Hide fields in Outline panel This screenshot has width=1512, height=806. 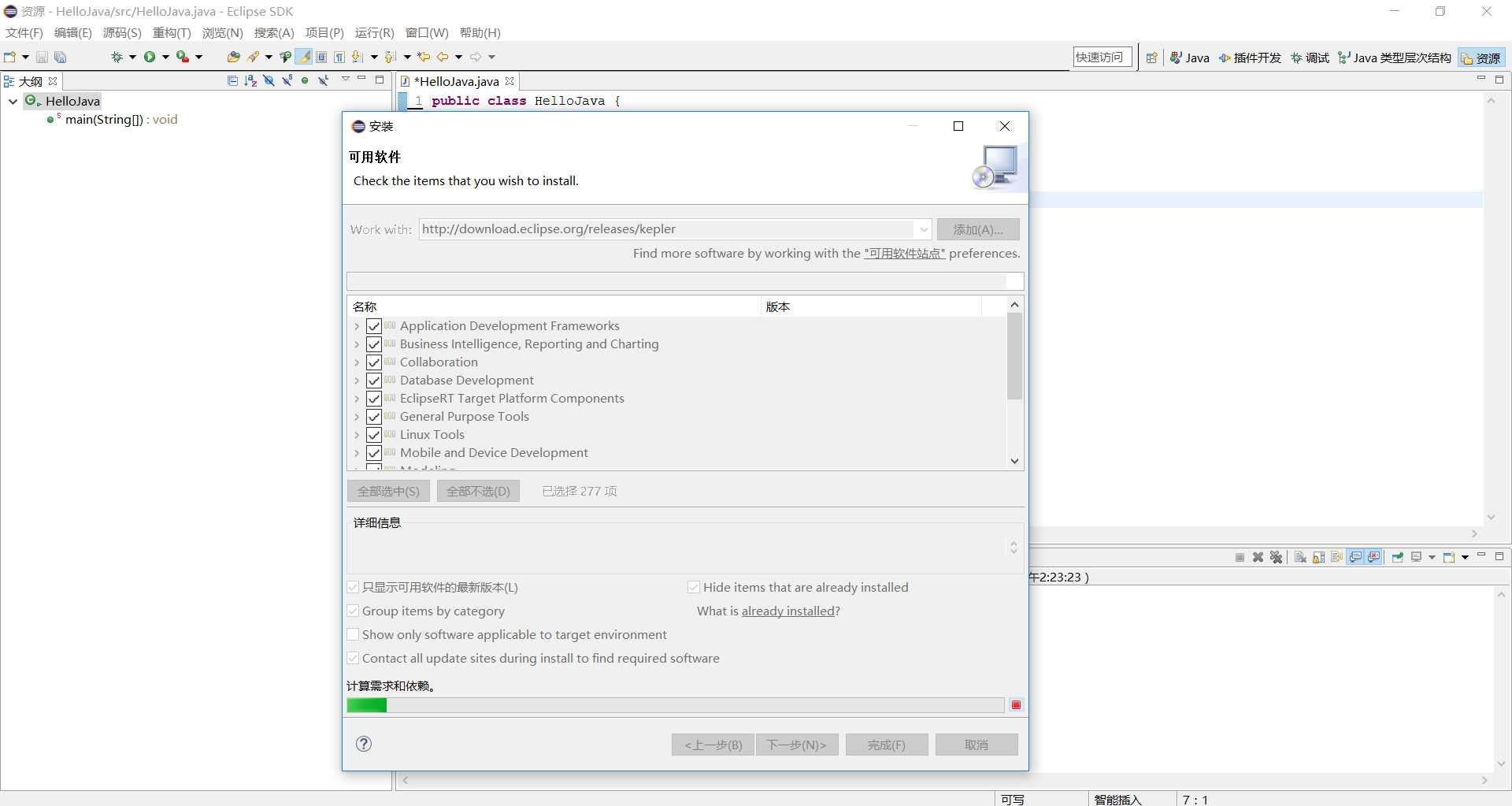pyautogui.click(x=269, y=80)
